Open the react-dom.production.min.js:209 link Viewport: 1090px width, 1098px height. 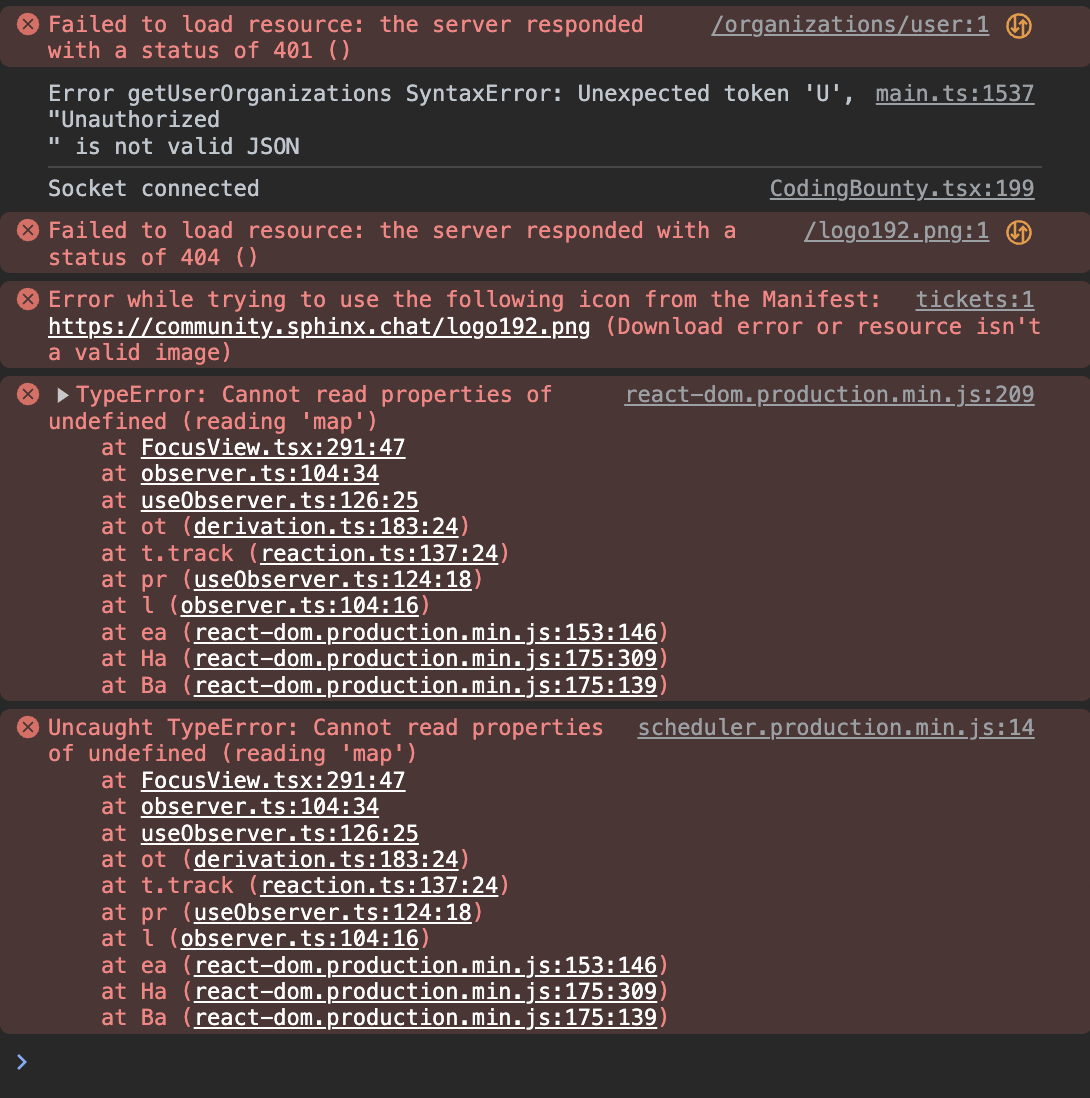[829, 394]
